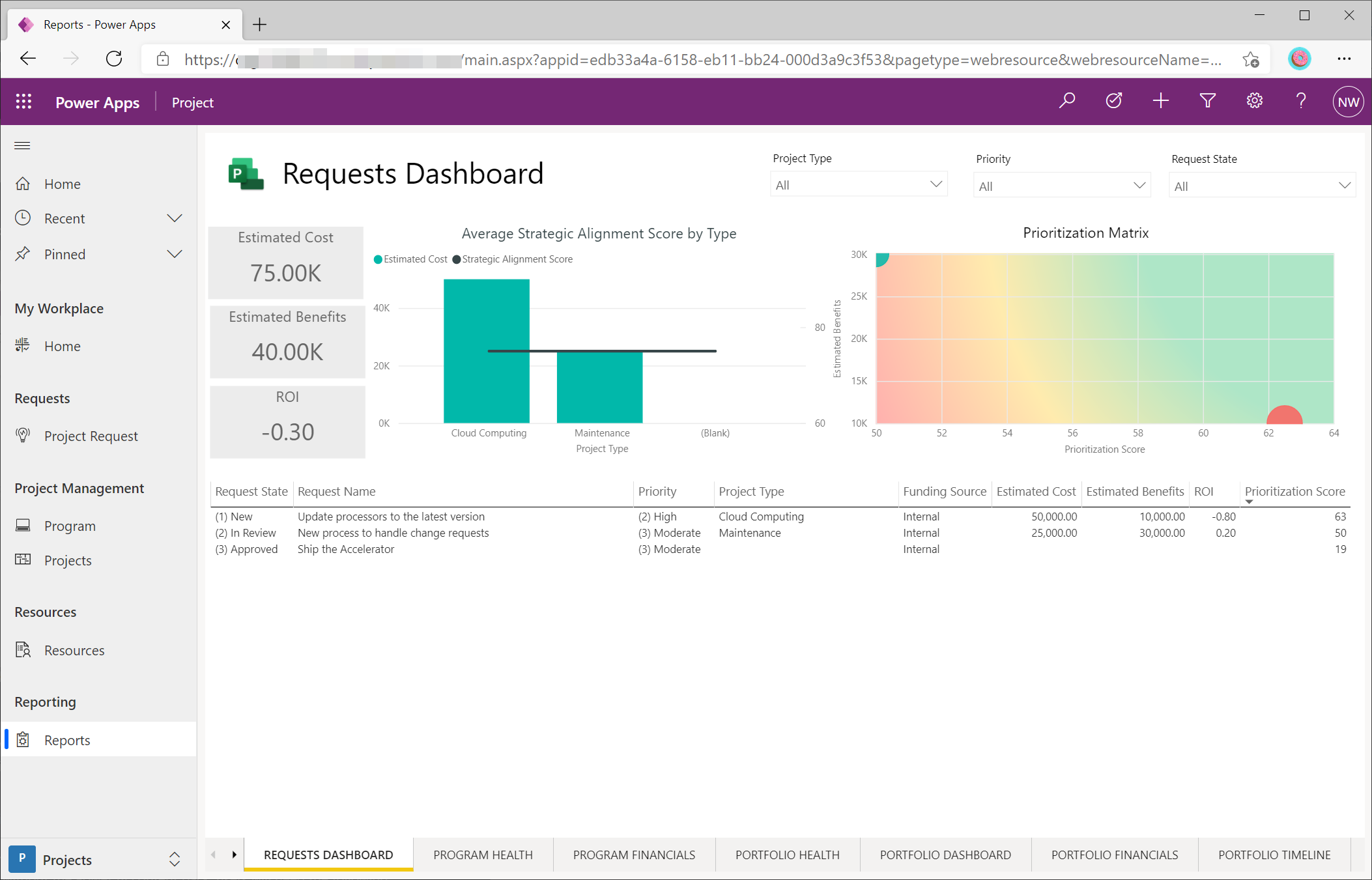Click the plus quick create icon
The width and height of the screenshot is (1372, 880).
1160,101
